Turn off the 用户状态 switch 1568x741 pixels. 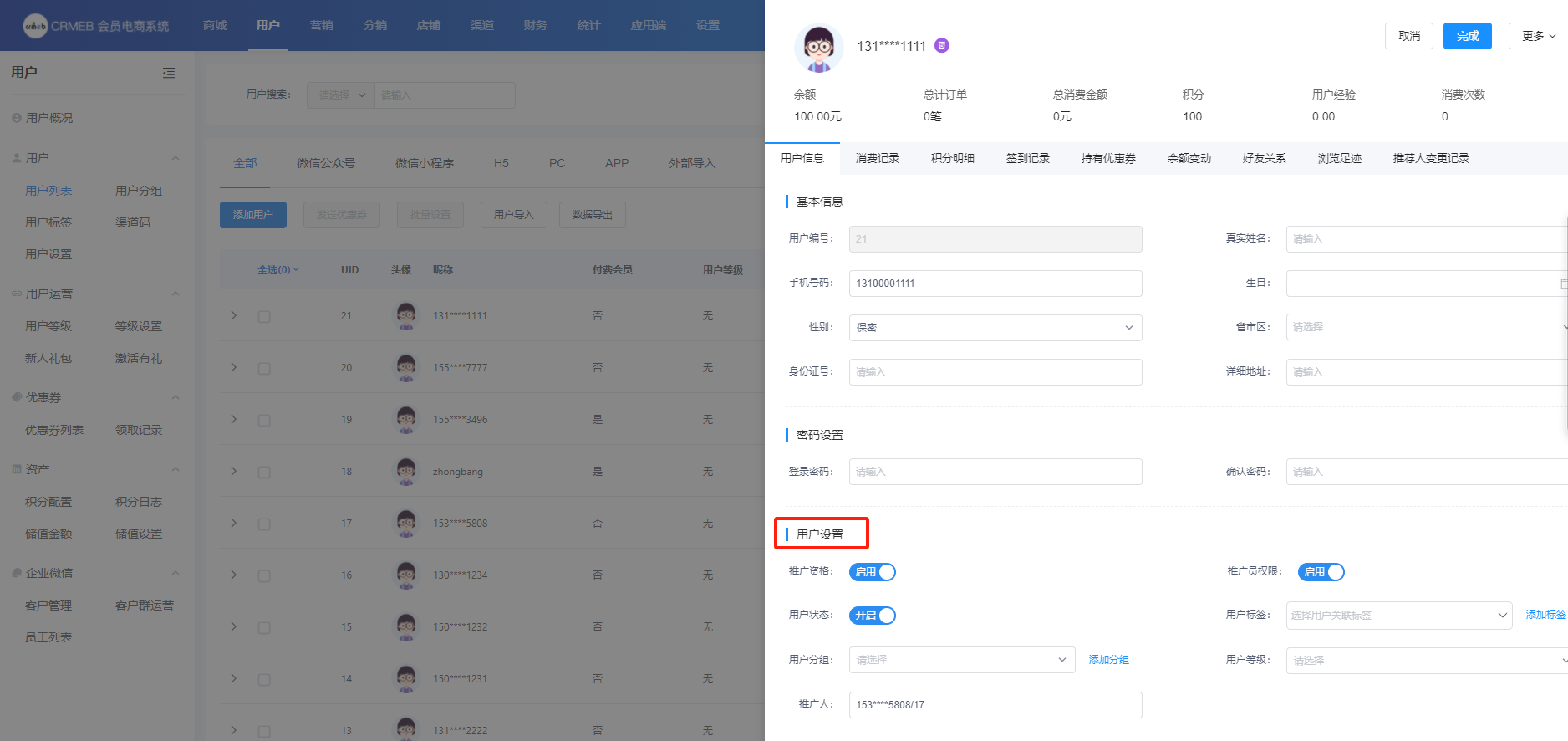(x=872, y=616)
